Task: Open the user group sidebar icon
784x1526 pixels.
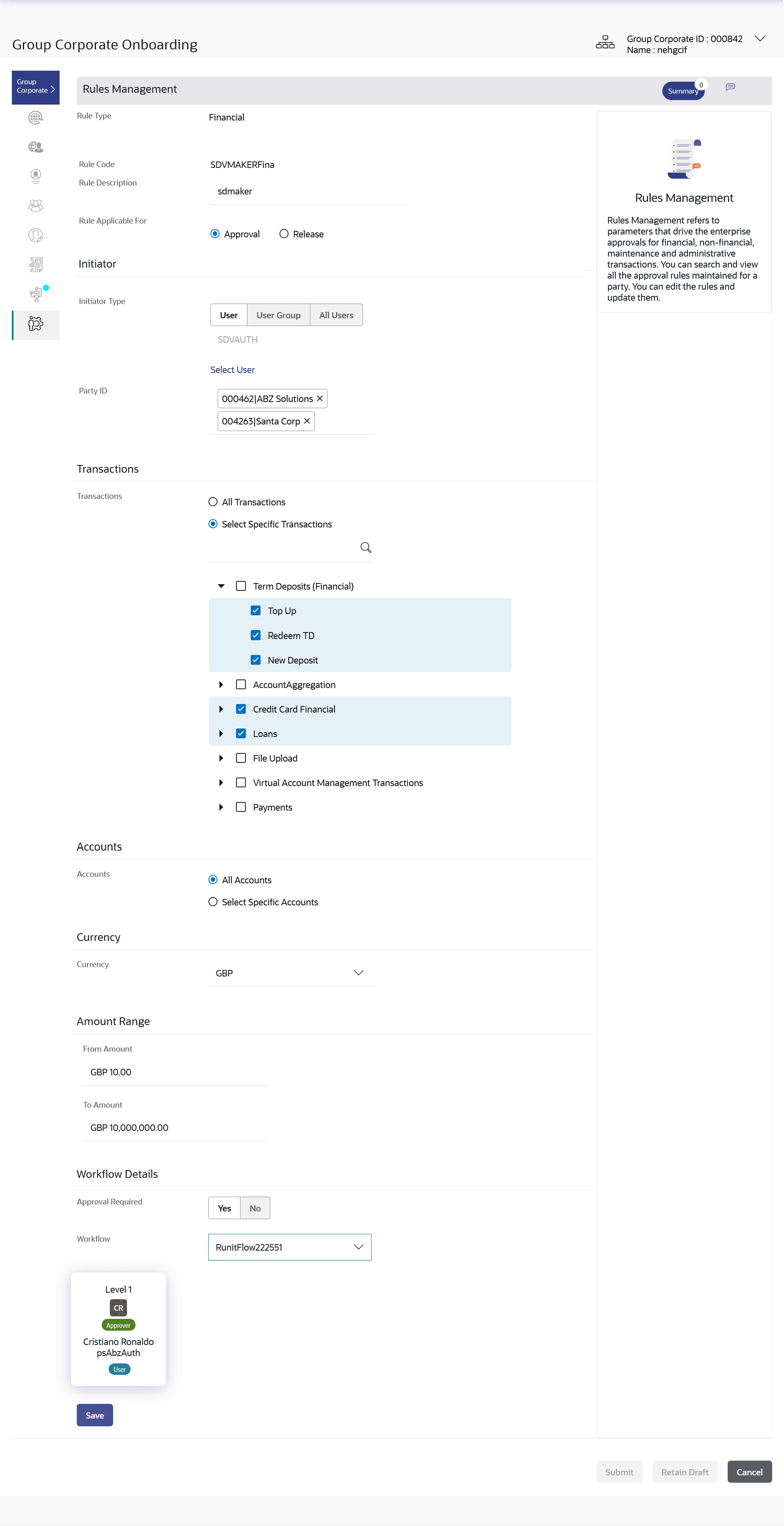Action: [x=36, y=206]
